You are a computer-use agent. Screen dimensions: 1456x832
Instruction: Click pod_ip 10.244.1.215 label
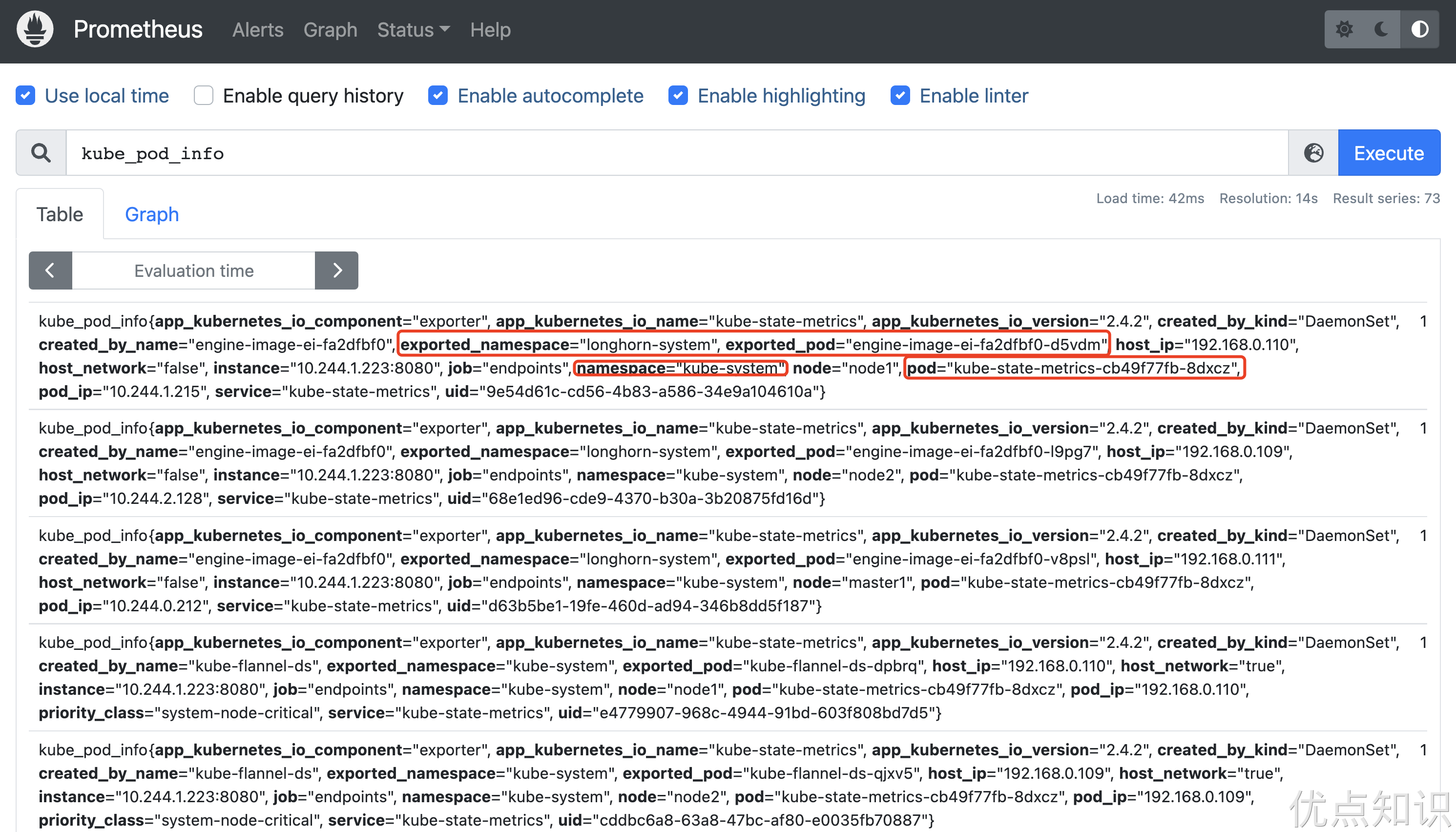pyautogui.click(x=123, y=392)
